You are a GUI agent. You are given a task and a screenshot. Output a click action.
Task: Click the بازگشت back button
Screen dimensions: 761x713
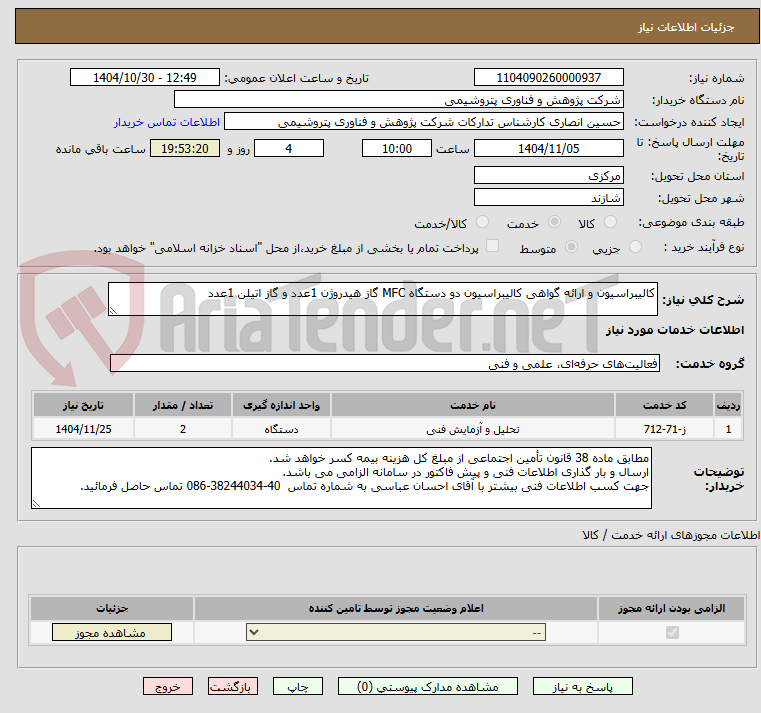click(x=232, y=687)
